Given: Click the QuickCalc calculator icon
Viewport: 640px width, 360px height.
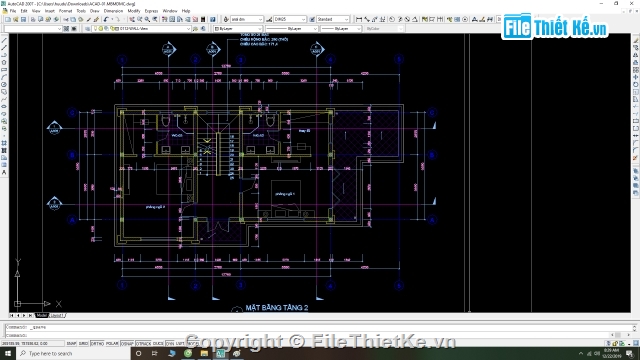Looking at the screenshot, I should coord(203,19).
